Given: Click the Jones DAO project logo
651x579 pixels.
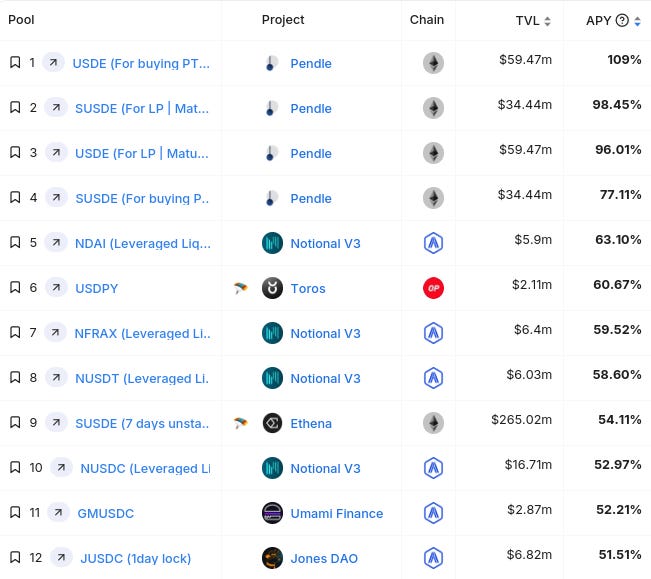Looking at the screenshot, I should pyautogui.click(x=272, y=558).
